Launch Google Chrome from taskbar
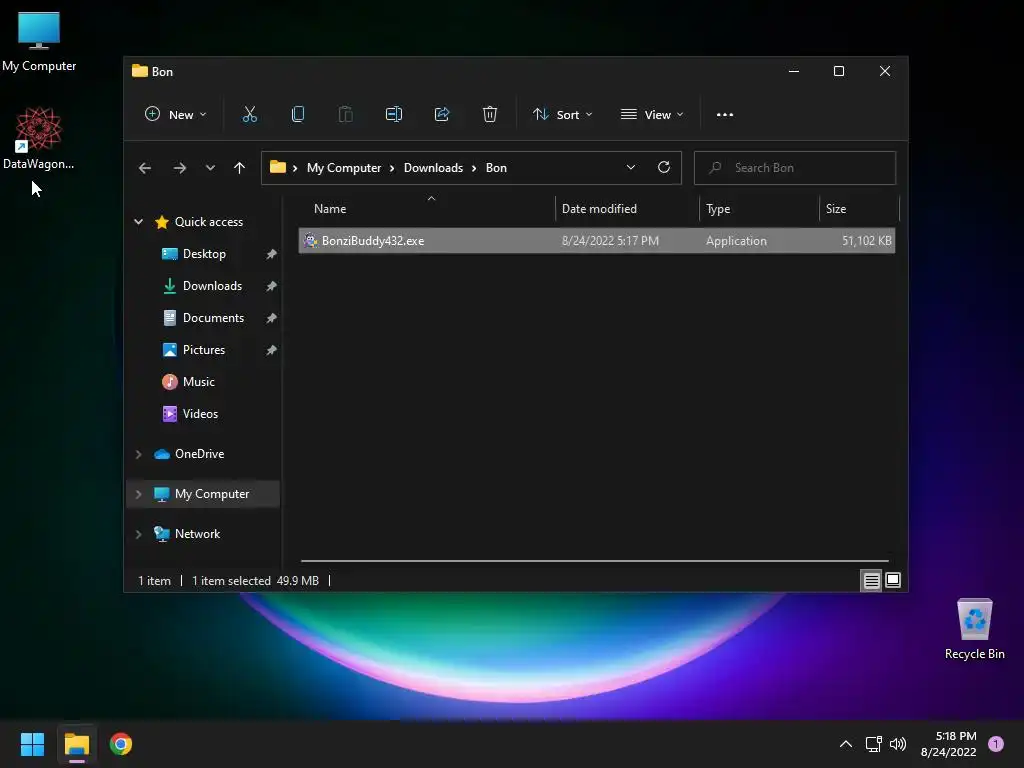Viewport: 1024px width, 768px height. tap(121, 744)
